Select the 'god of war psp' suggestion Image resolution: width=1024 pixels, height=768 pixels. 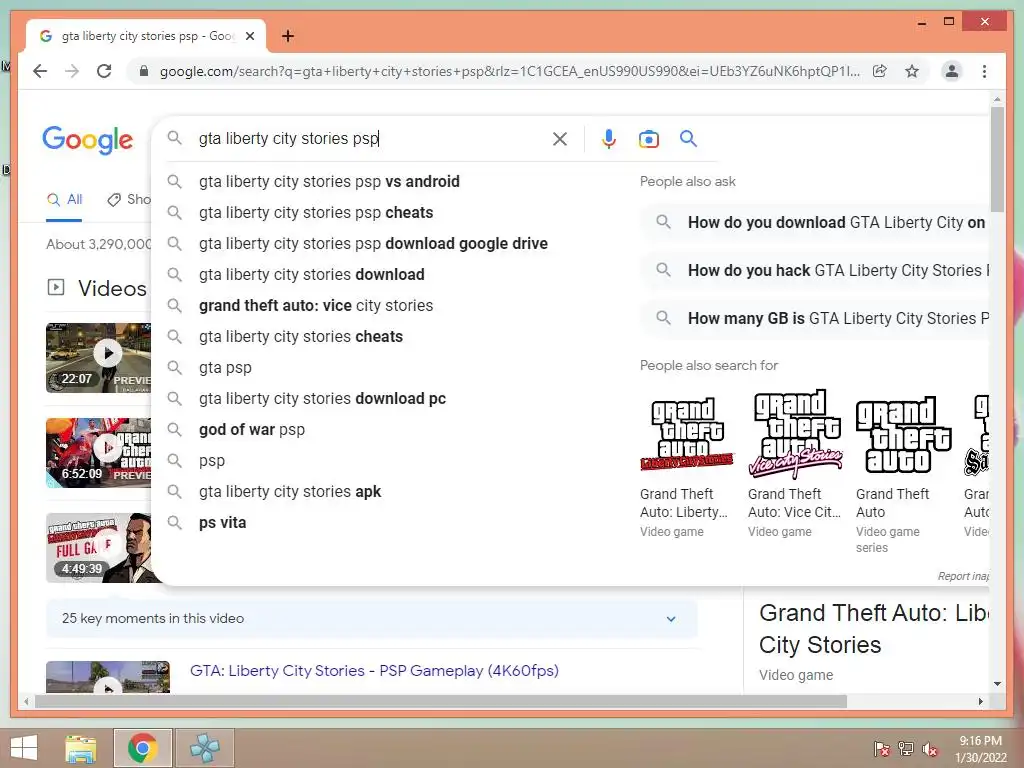[252, 430]
